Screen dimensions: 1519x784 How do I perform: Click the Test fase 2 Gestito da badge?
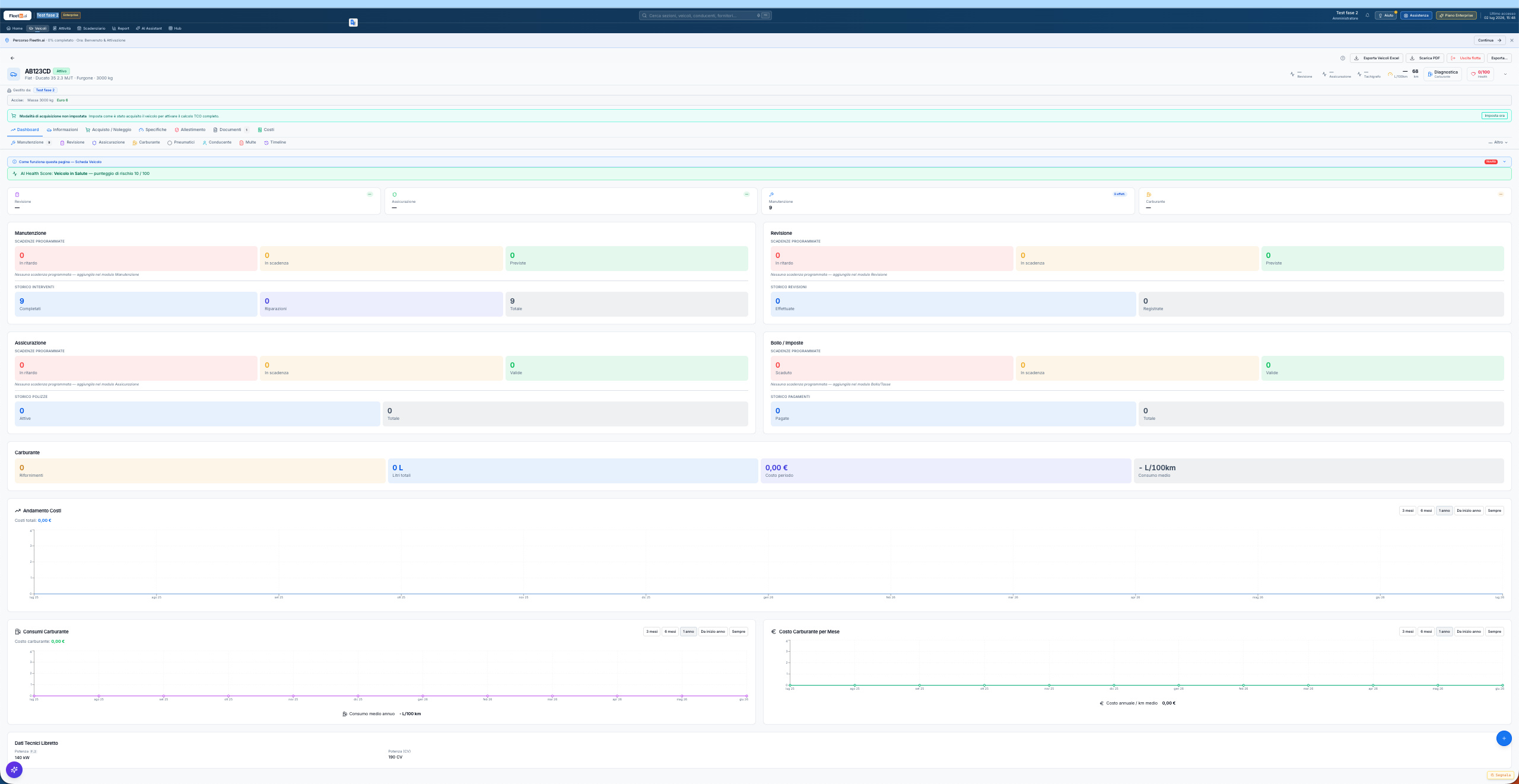click(45, 90)
